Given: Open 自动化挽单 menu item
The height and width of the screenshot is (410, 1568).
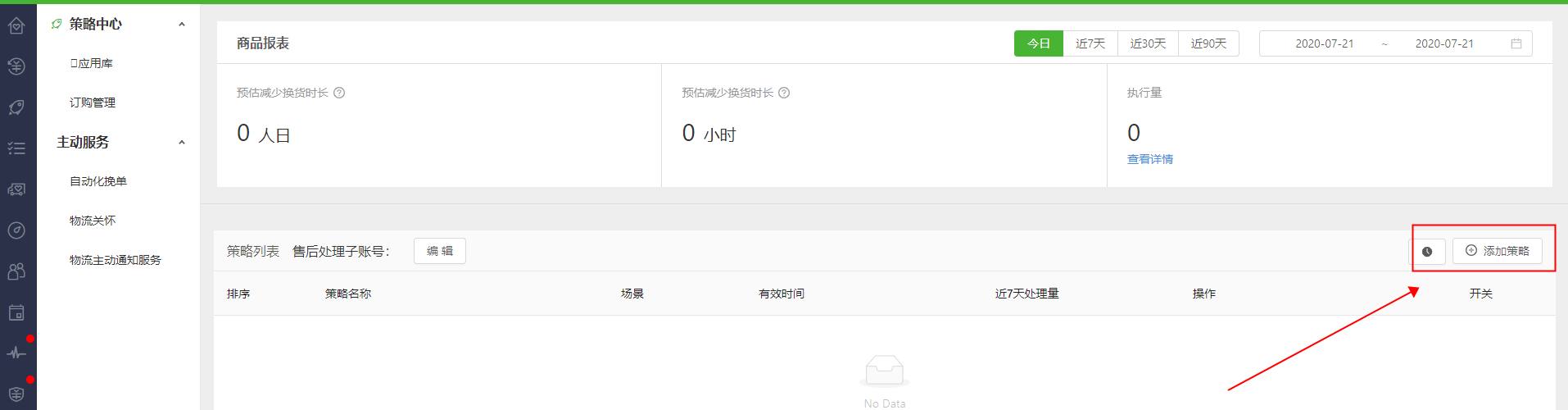Looking at the screenshot, I should tap(98, 181).
